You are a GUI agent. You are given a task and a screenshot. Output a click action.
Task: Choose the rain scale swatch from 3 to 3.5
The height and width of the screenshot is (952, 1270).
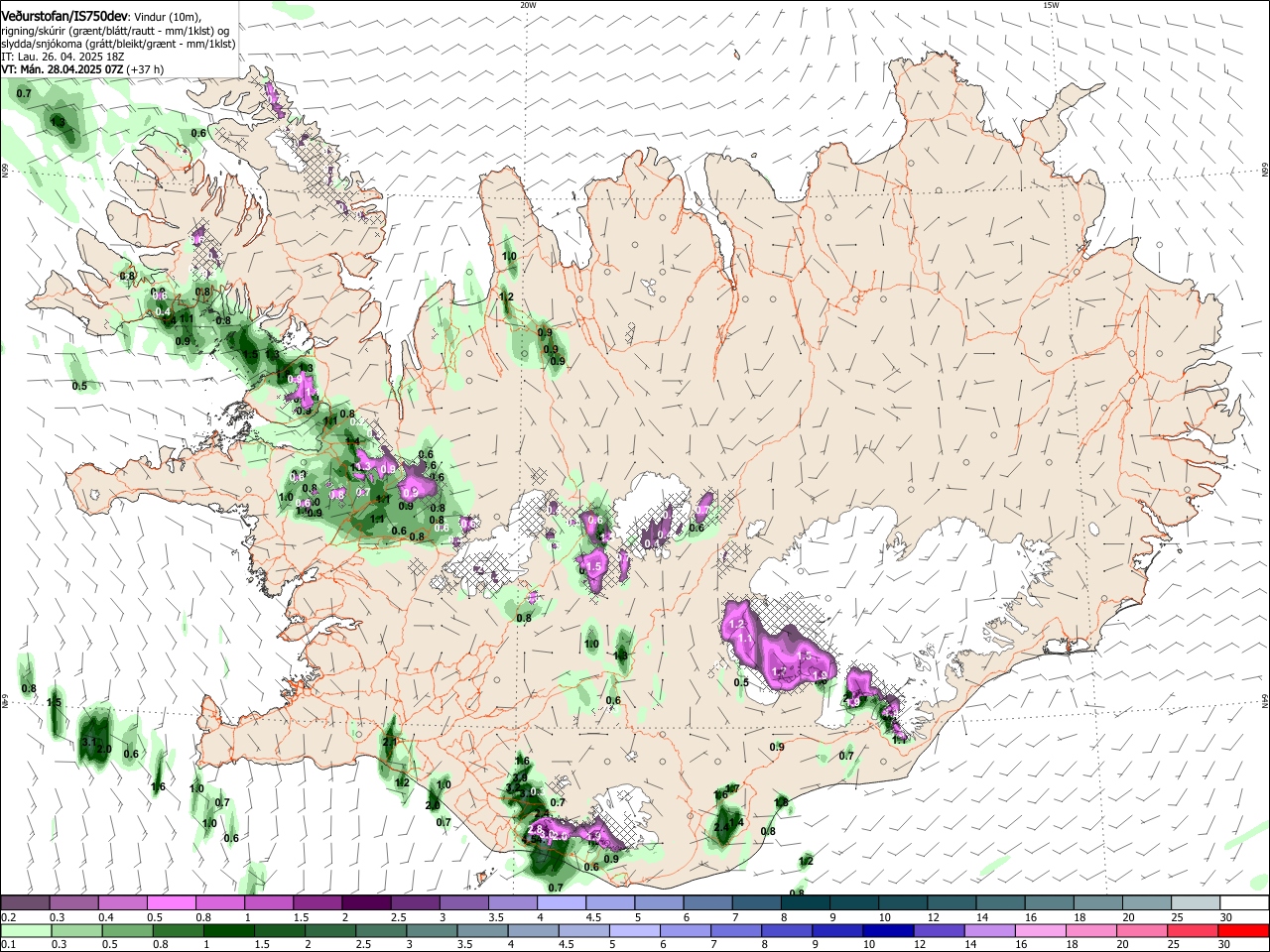click(x=432, y=930)
